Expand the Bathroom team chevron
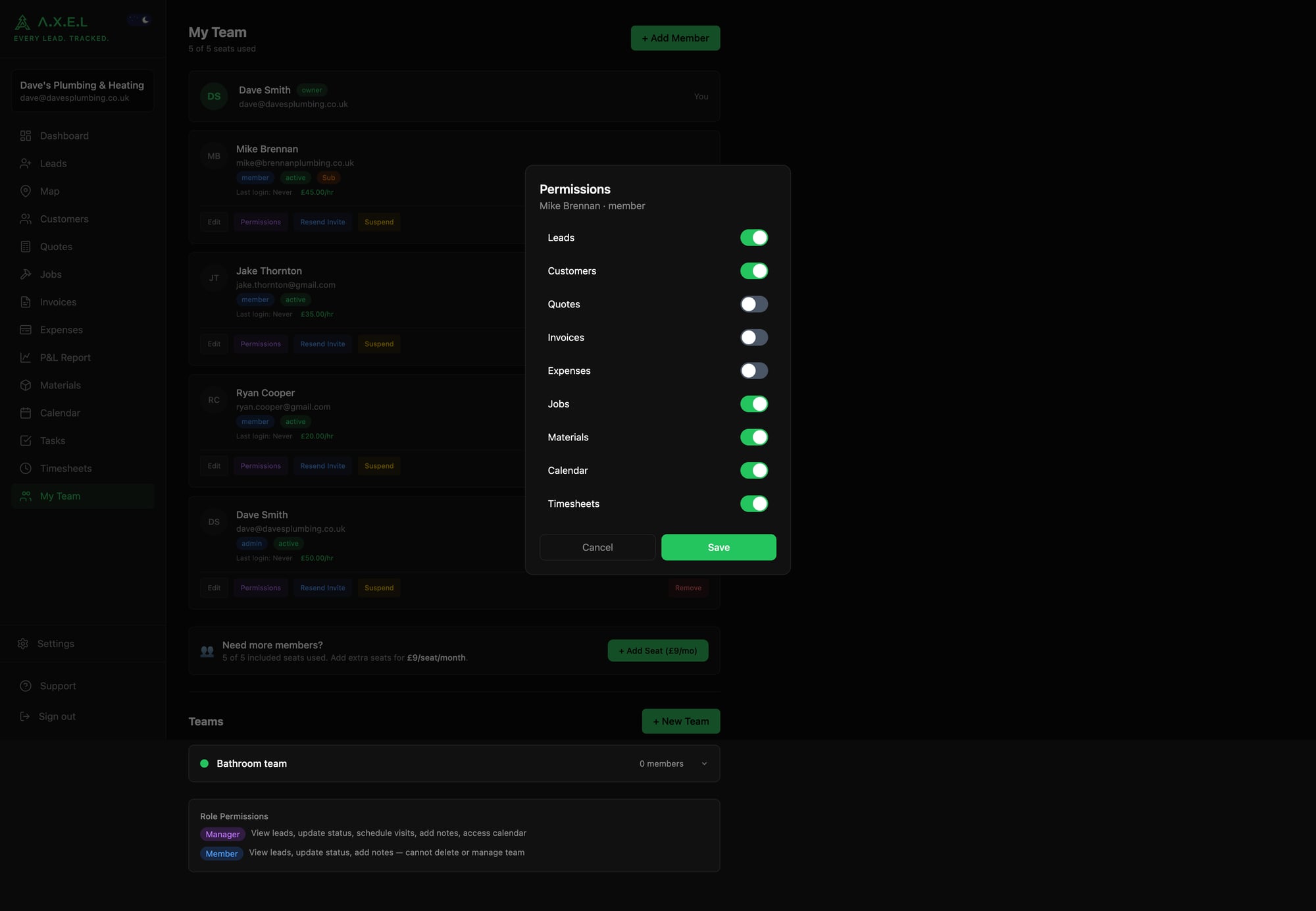This screenshot has width=1316, height=911. (x=704, y=764)
